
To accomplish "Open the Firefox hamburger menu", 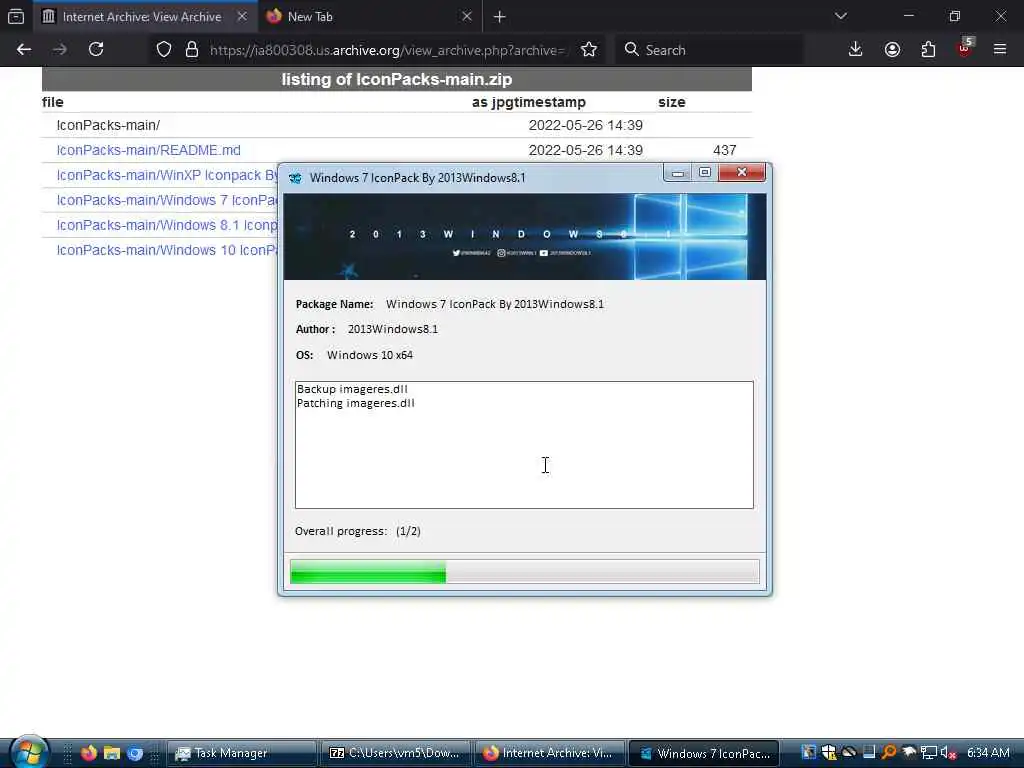I will [1000, 50].
